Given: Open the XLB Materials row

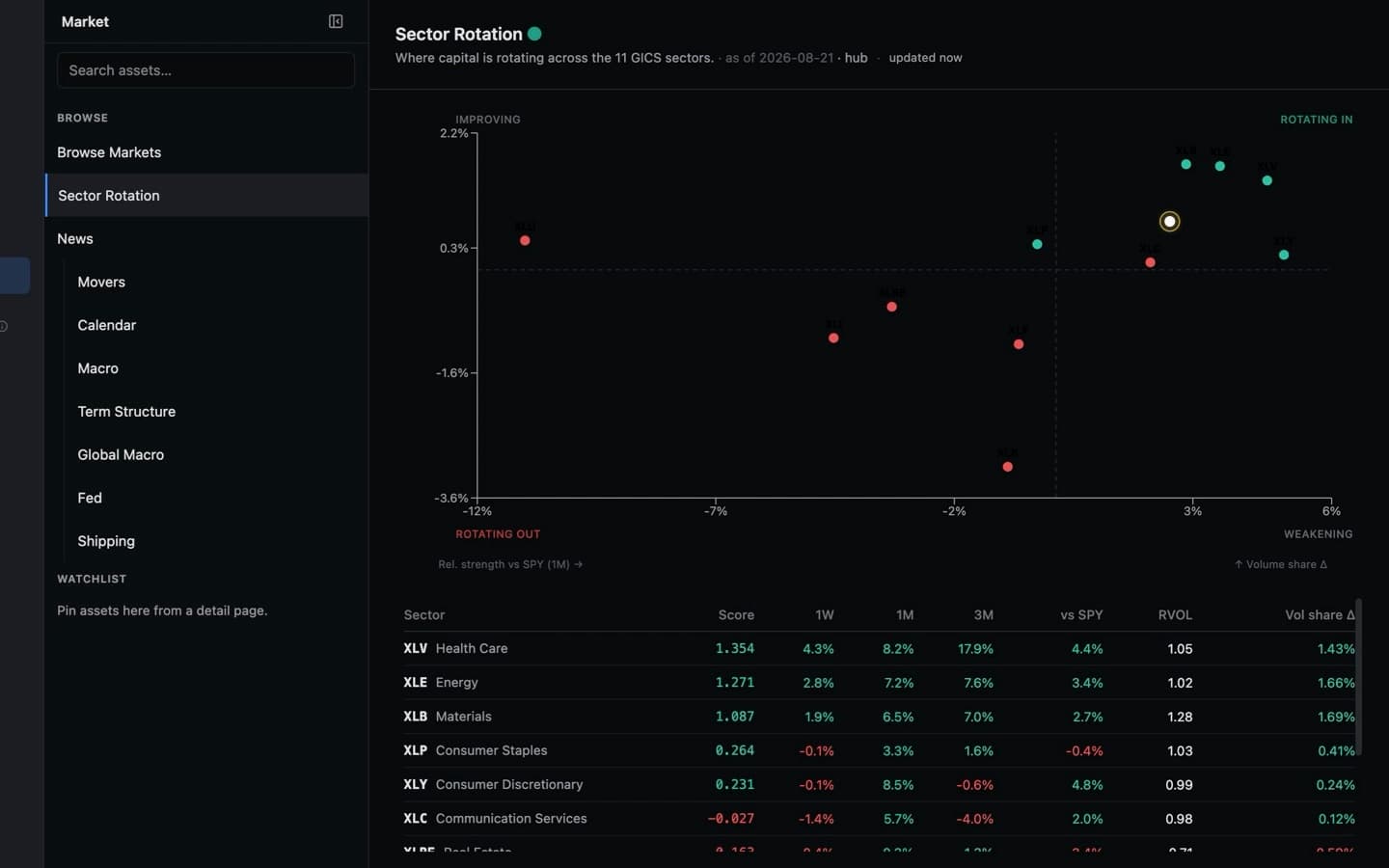Looking at the screenshot, I should (879, 717).
